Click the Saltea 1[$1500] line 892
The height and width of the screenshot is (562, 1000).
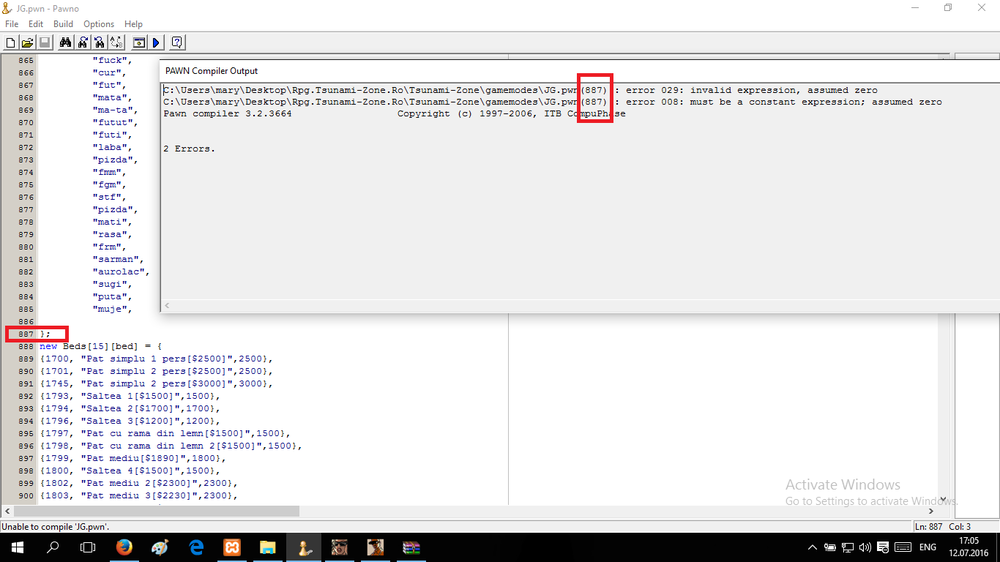coord(129,396)
